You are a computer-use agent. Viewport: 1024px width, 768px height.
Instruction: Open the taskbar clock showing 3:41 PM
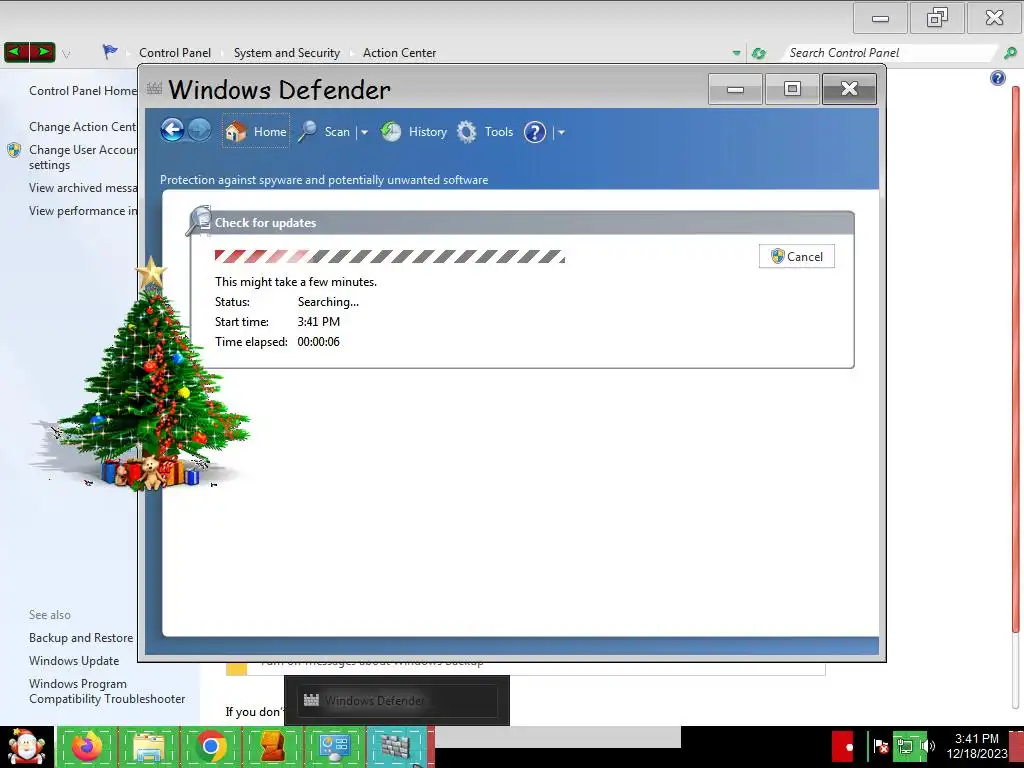(976, 746)
